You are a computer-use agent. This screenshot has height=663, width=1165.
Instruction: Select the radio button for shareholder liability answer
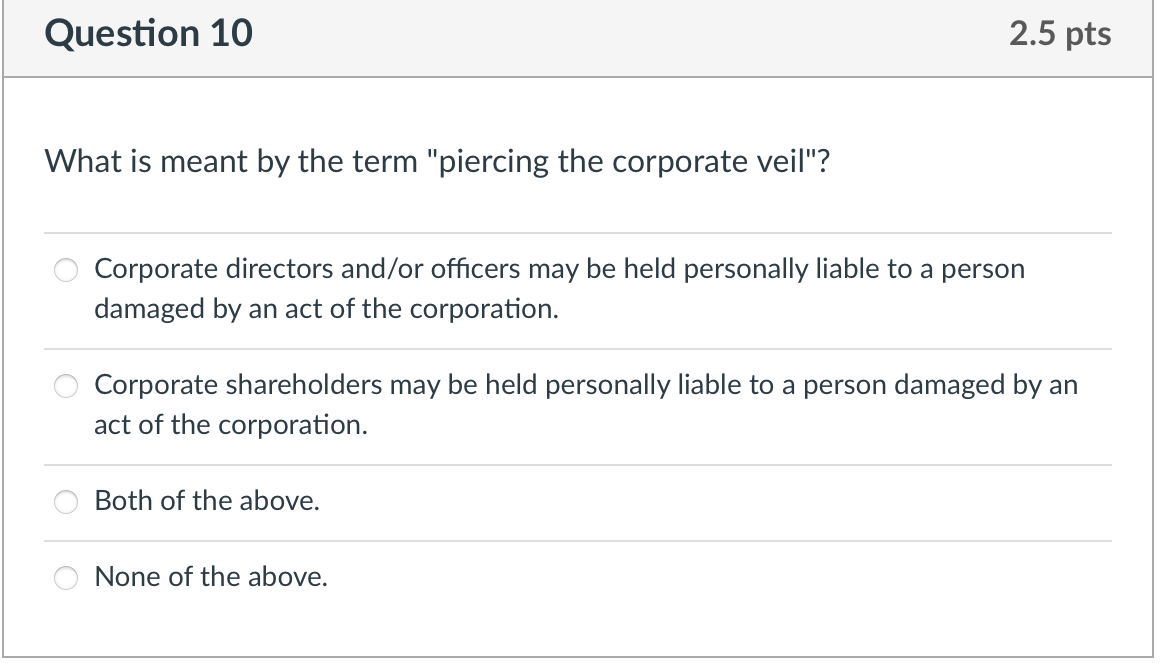(x=65, y=385)
